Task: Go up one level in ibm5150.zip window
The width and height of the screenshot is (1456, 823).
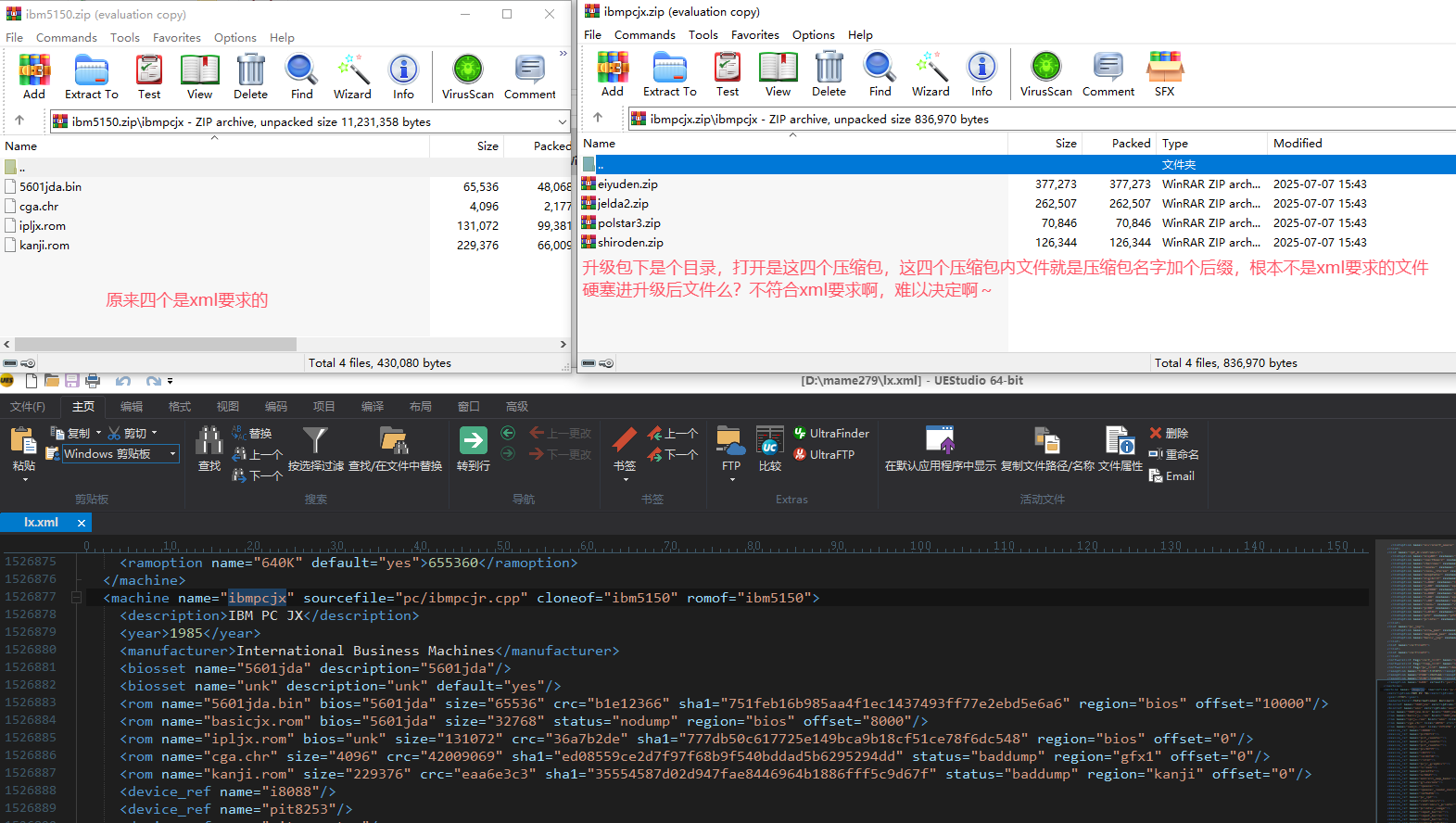Action: tap(19, 120)
